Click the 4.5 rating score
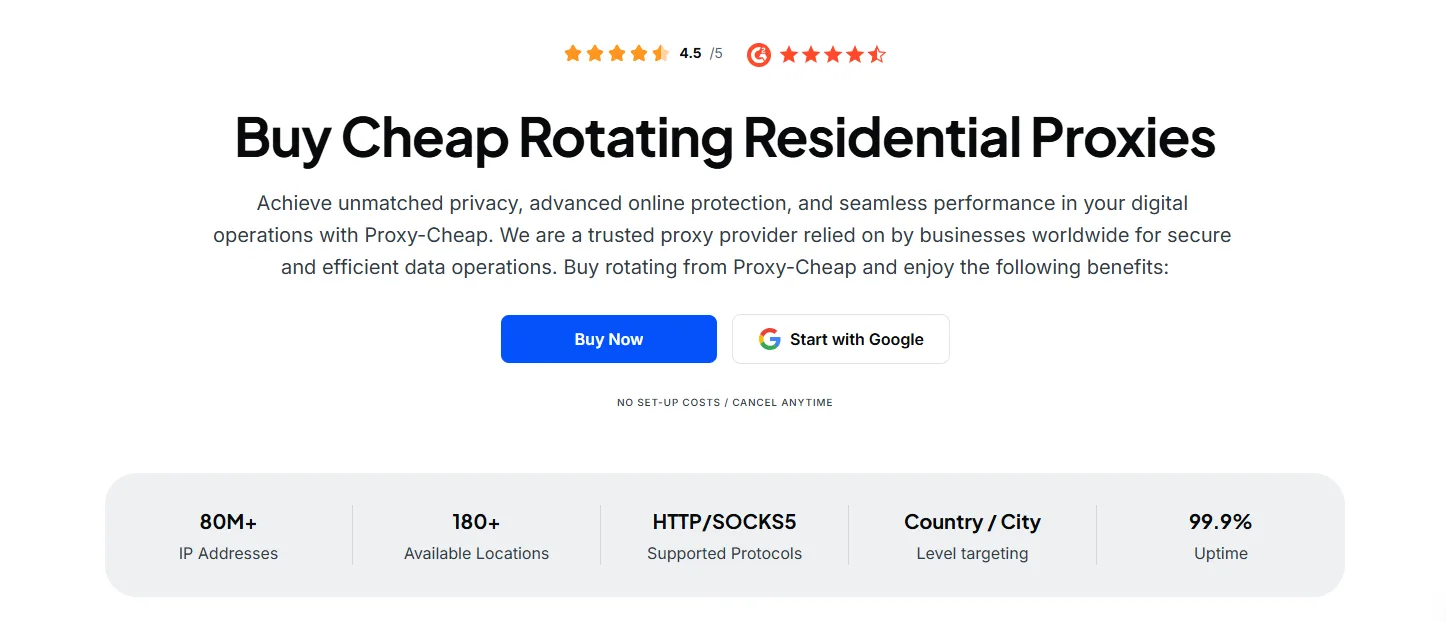 (690, 53)
